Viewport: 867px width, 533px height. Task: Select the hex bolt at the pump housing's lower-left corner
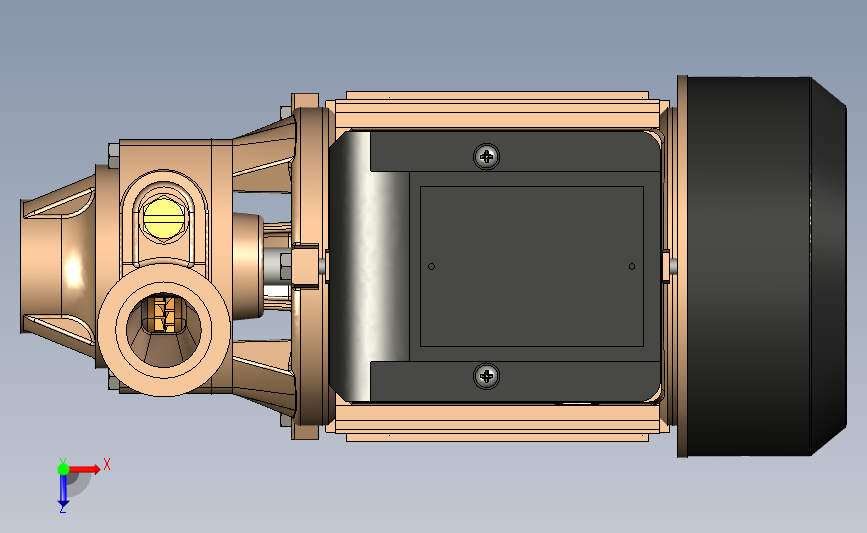point(113,381)
